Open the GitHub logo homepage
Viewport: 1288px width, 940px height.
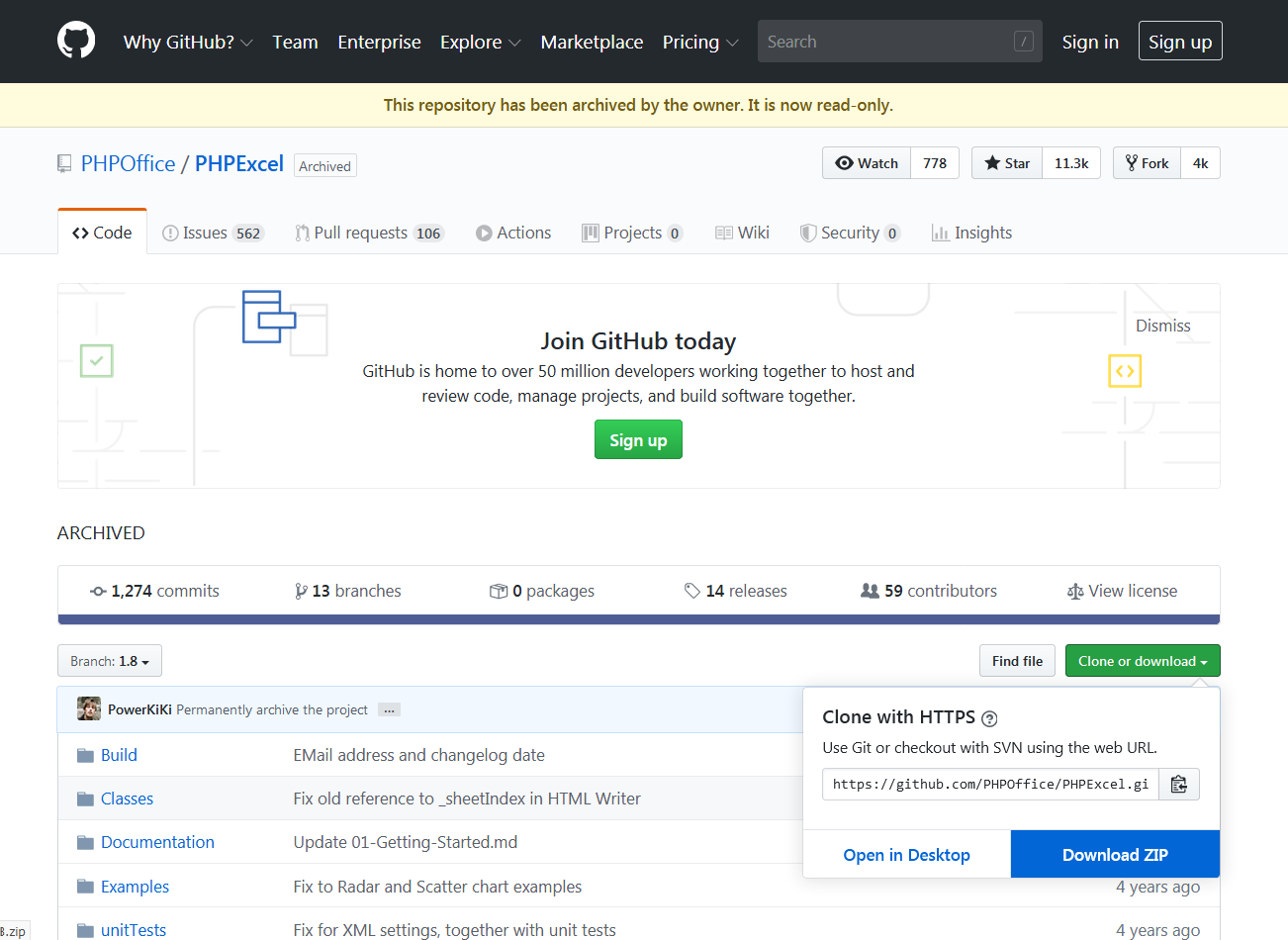pyautogui.click(x=76, y=42)
